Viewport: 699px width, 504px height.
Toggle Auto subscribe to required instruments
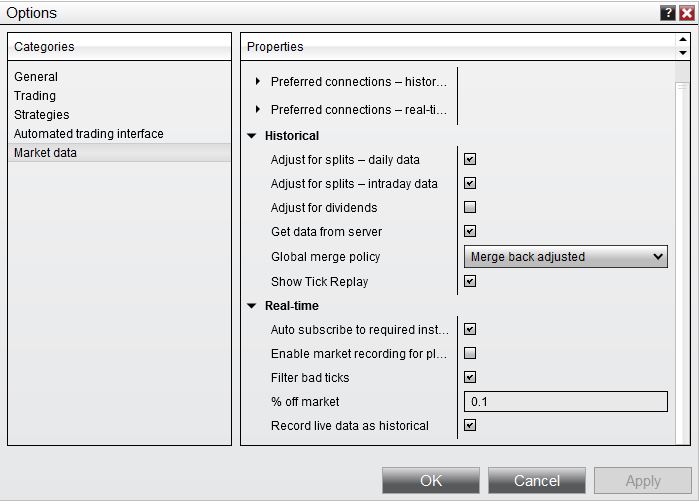click(x=470, y=329)
